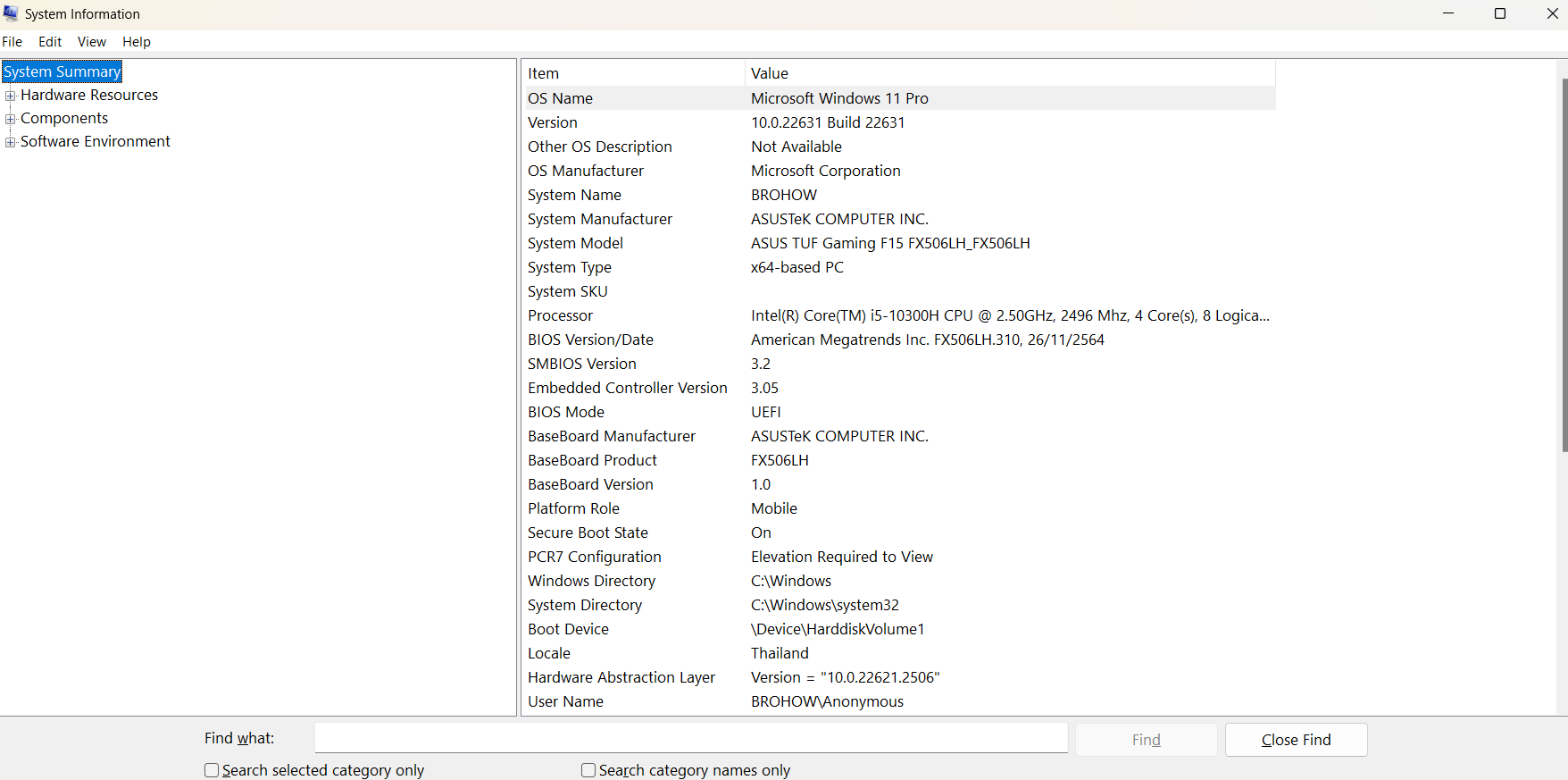
Task: Click the value \Device\HarddiskVolume1
Action: point(838,629)
